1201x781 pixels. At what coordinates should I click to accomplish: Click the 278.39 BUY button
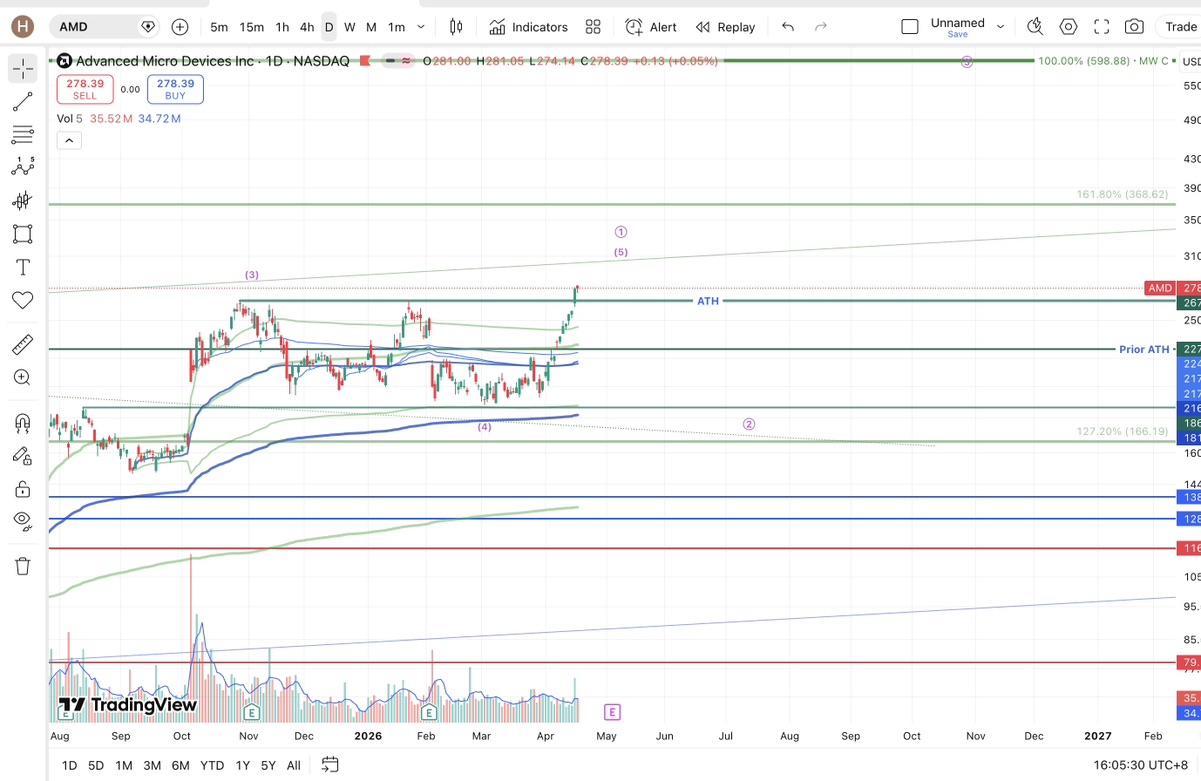click(x=175, y=89)
